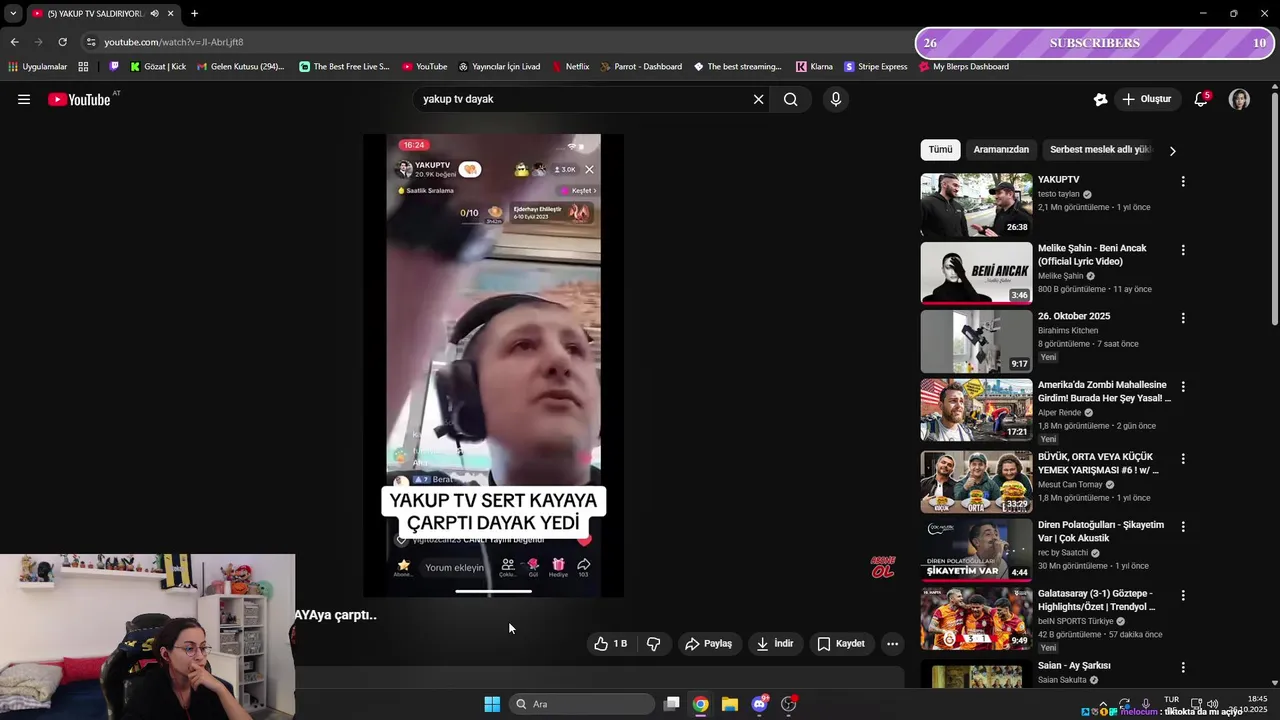Open the sparkle icon left of Oluştur
The height and width of the screenshot is (720, 1280).
tap(1100, 99)
